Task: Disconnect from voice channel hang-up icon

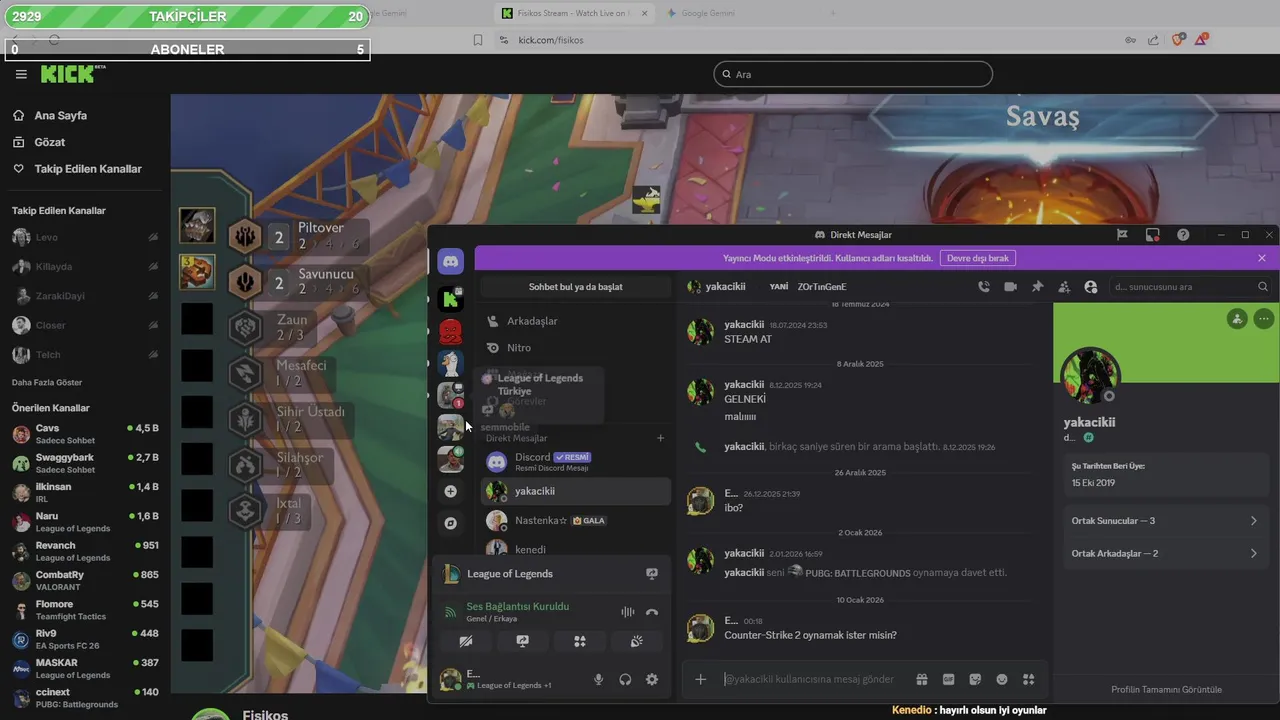Action: point(652,612)
